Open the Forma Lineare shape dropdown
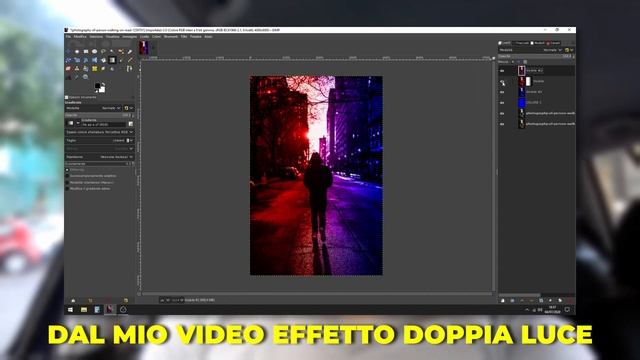This screenshot has width=640, height=360. click(x=100, y=140)
